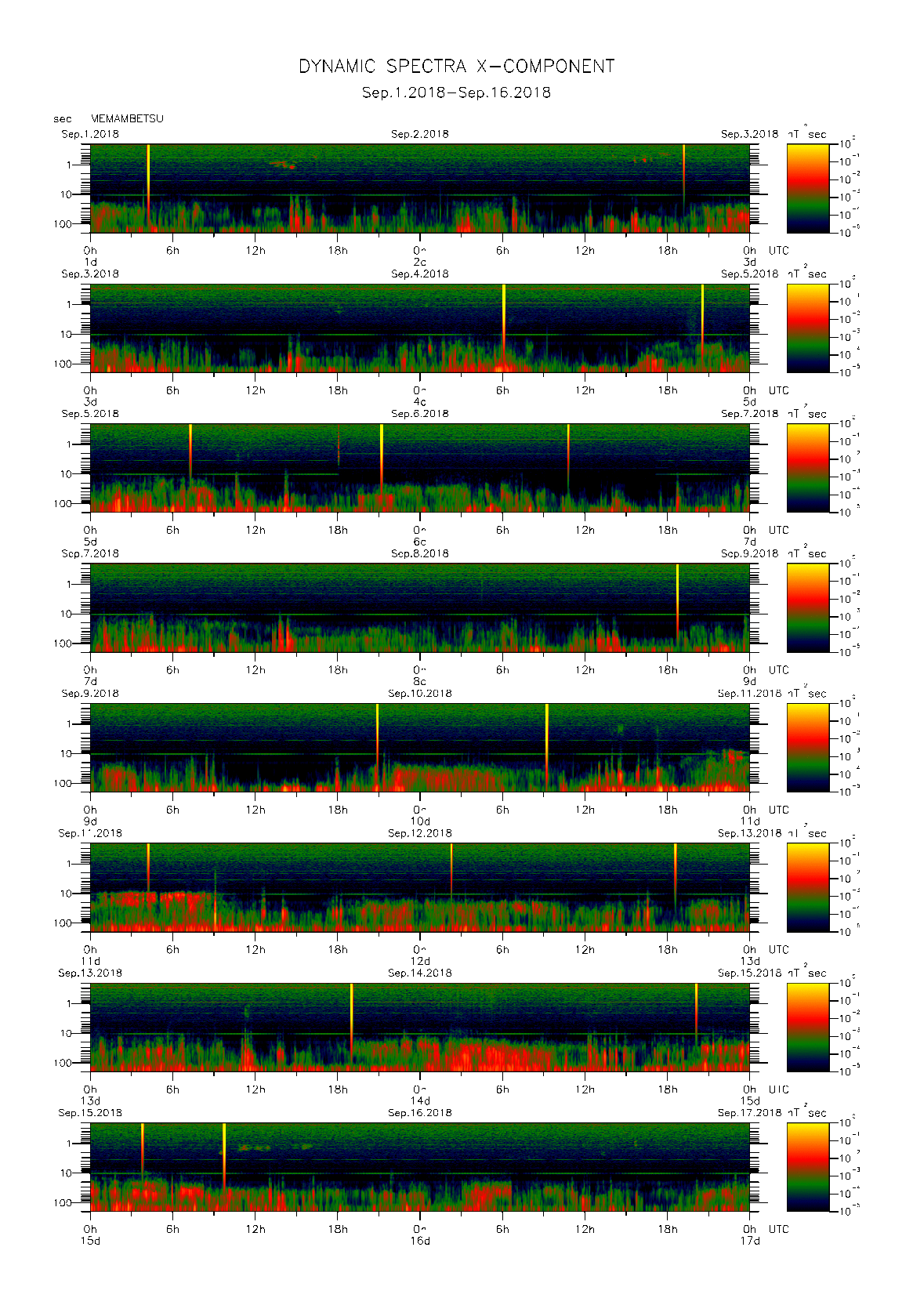The height and width of the screenshot is (1316, 913).
Task: Click the yellow spike near 9h on Sep.10
Action: (x=547, y=741)
